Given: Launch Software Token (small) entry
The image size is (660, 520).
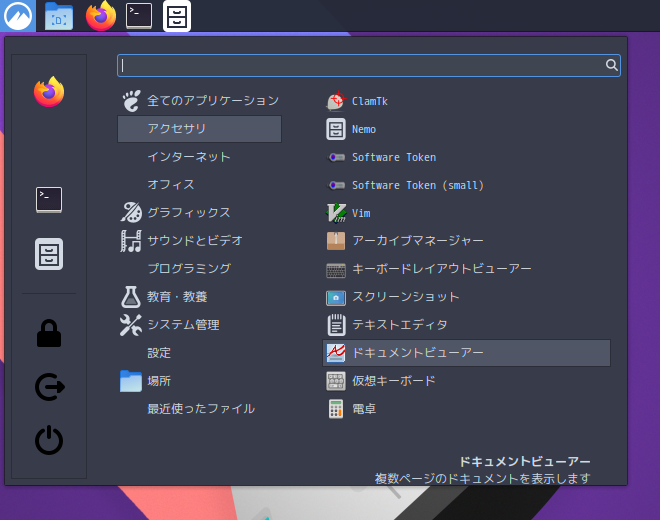Looking at the screenshot, I should (x=466, y=185).
